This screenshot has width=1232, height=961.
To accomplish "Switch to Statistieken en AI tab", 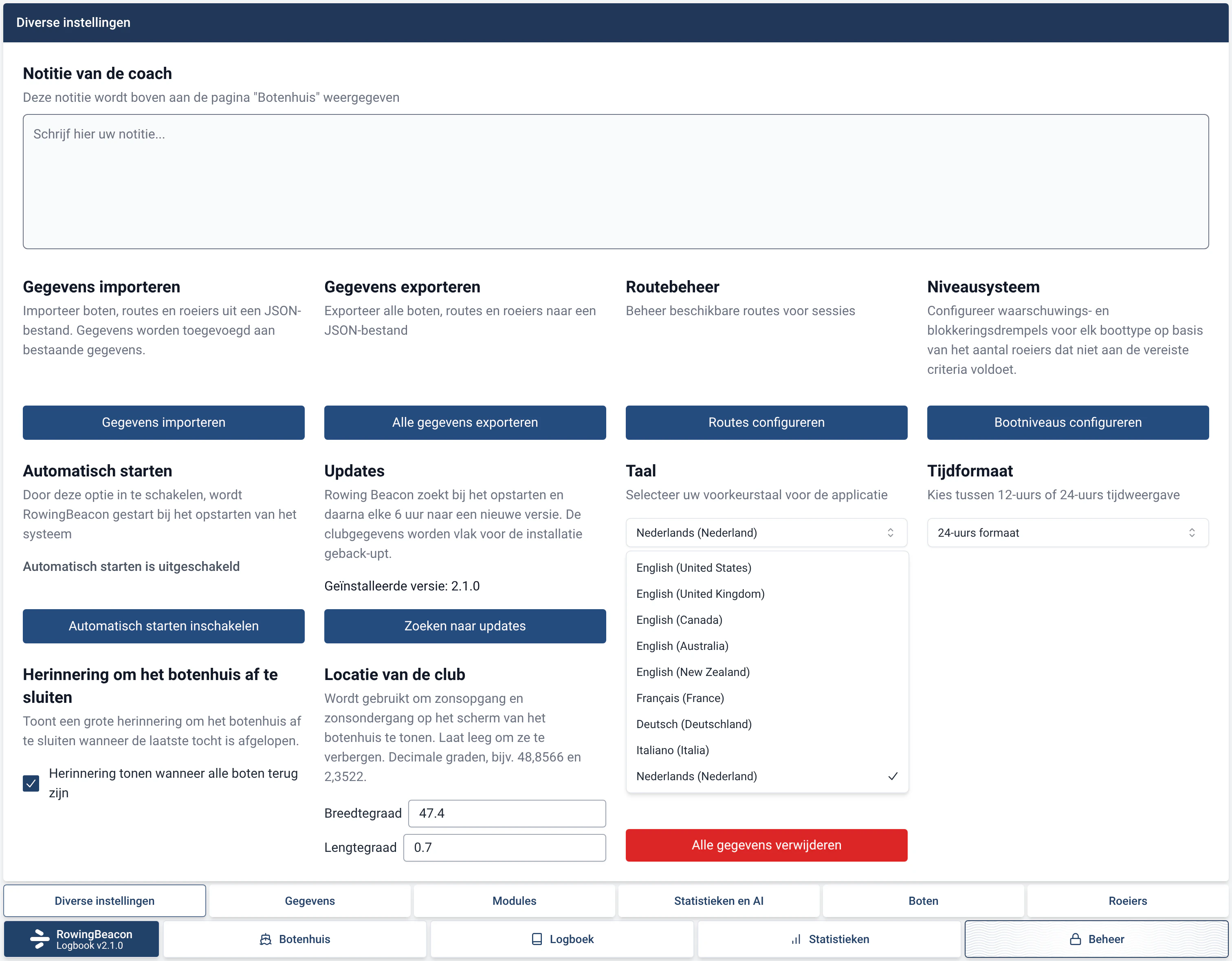I will point(719,900).
